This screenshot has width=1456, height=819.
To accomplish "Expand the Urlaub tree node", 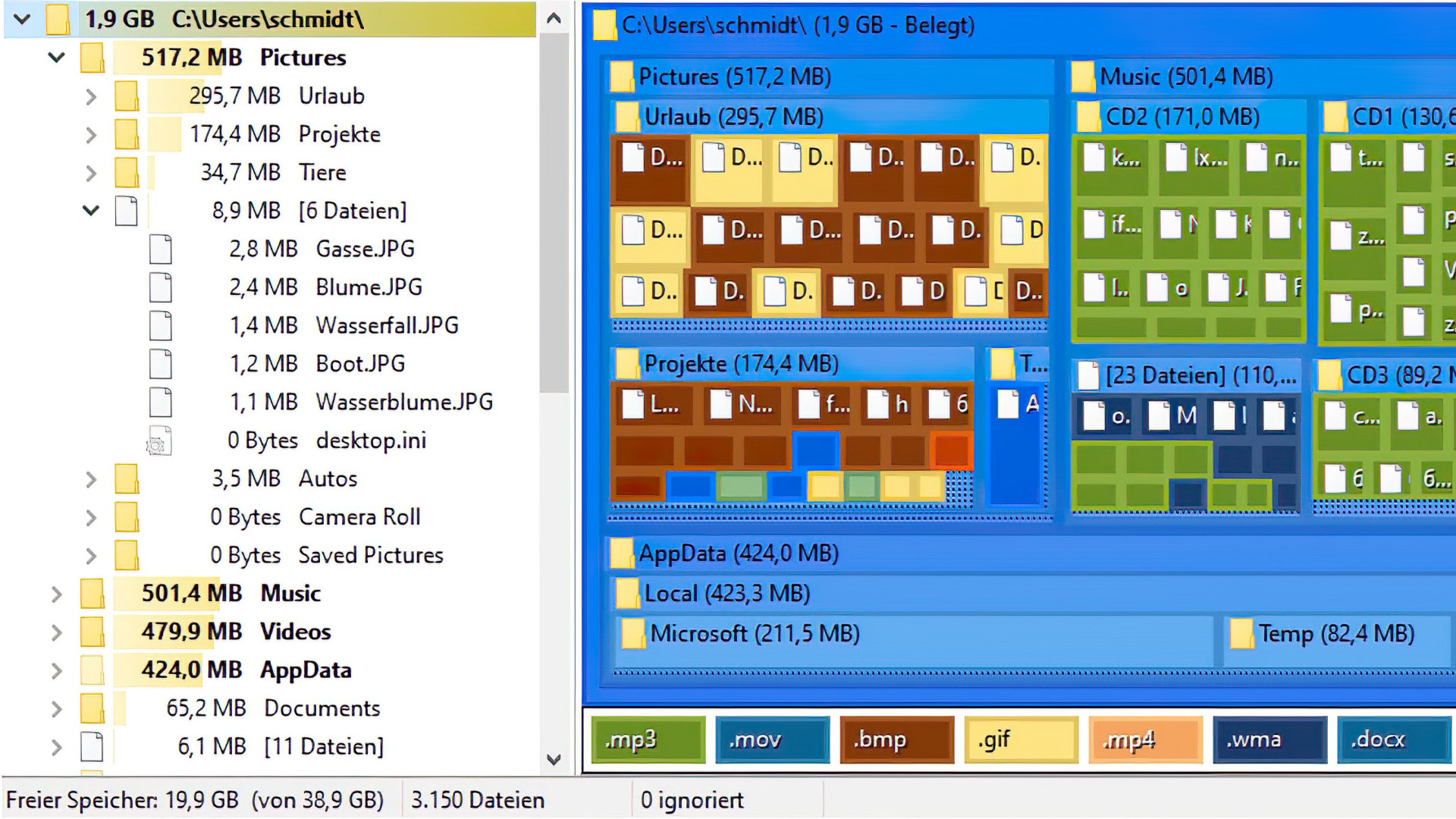I will click(91, 96).
